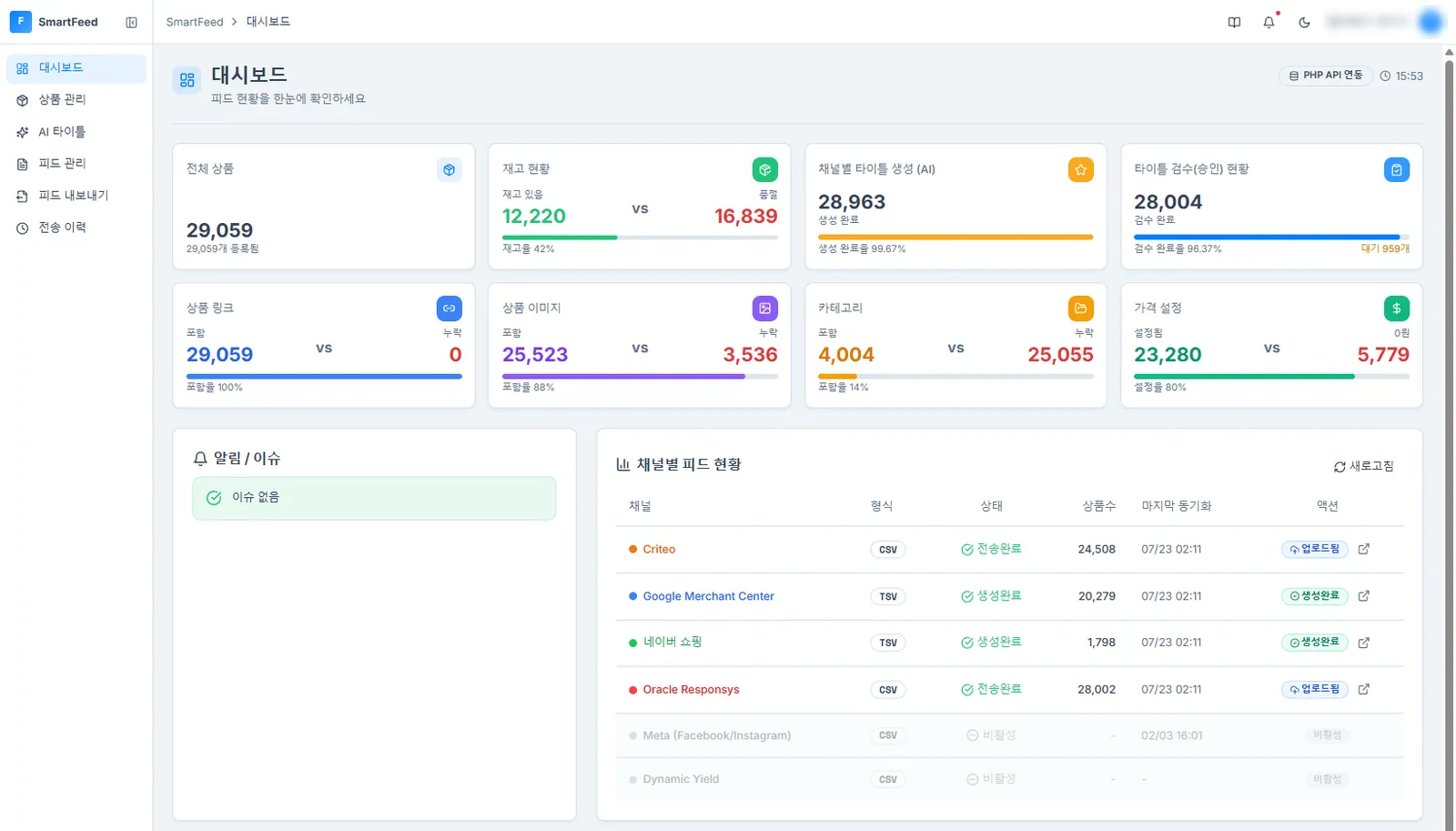This screenshot has width=1456, height=831.
Task: Open AI 타이틀 in the sidebar
Action: point(76,132)
